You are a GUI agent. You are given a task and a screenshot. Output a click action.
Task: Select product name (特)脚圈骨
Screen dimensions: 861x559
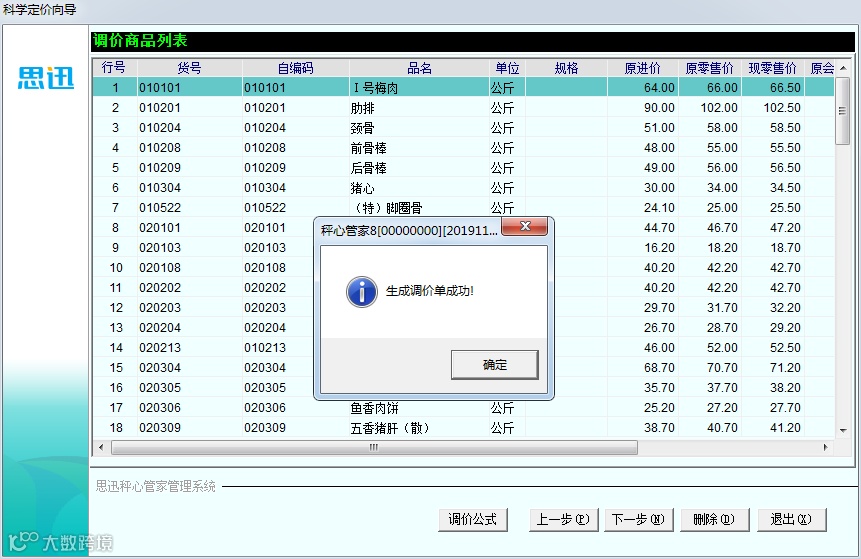coord(388,208)
